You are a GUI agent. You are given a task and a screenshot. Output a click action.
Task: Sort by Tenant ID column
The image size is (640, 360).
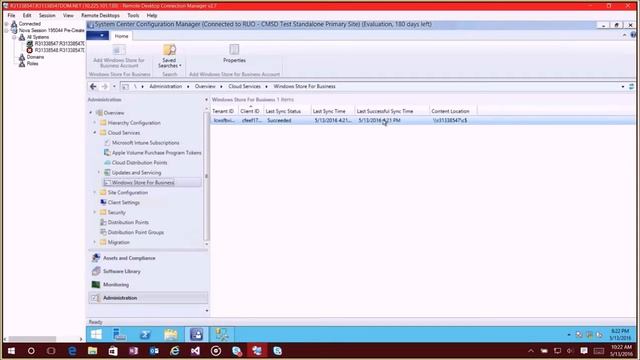tap(224, 111)
